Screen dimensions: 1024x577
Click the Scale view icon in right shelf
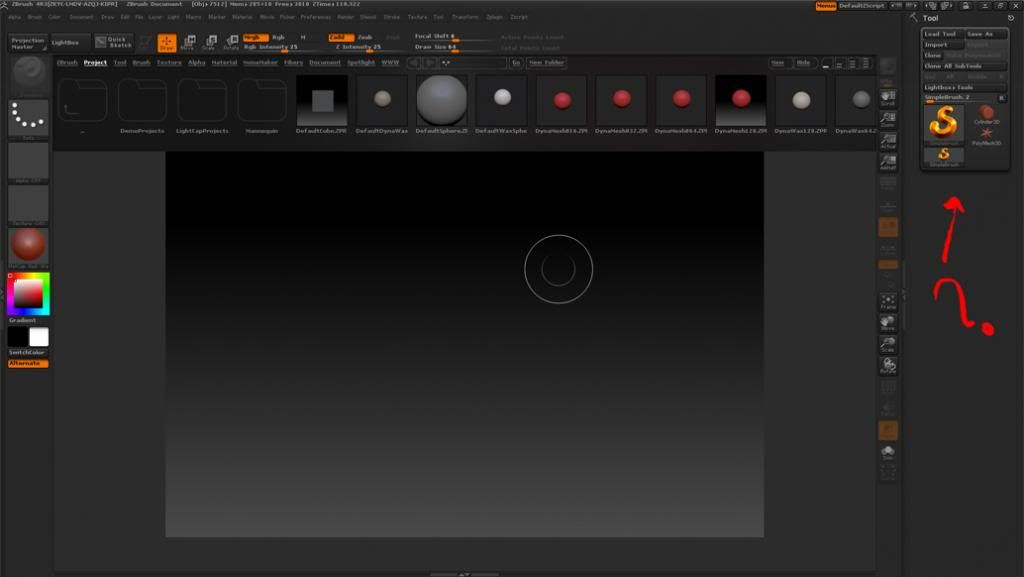[x=888, y=345]
